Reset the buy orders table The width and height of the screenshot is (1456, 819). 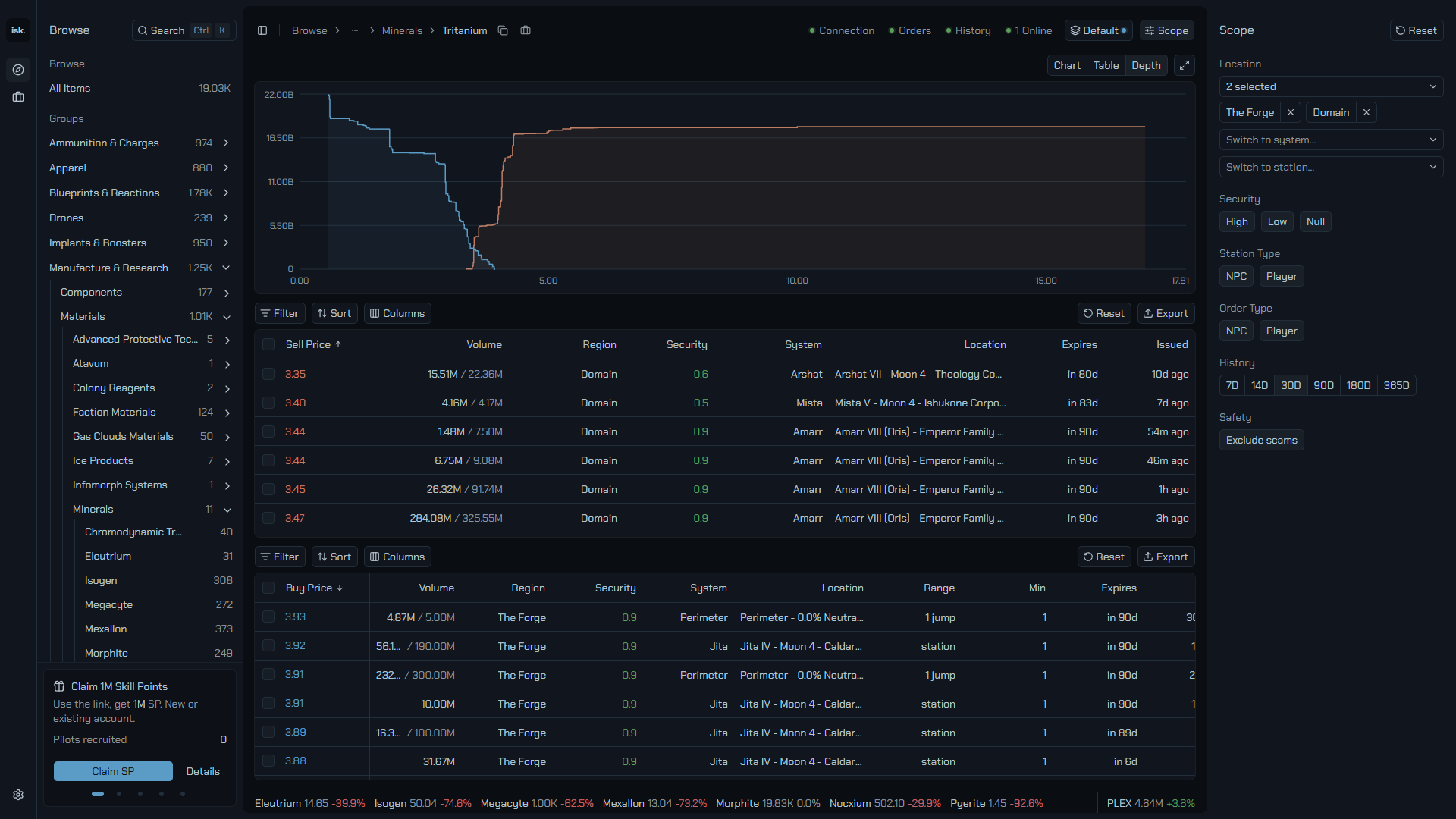pos(1104,557)
